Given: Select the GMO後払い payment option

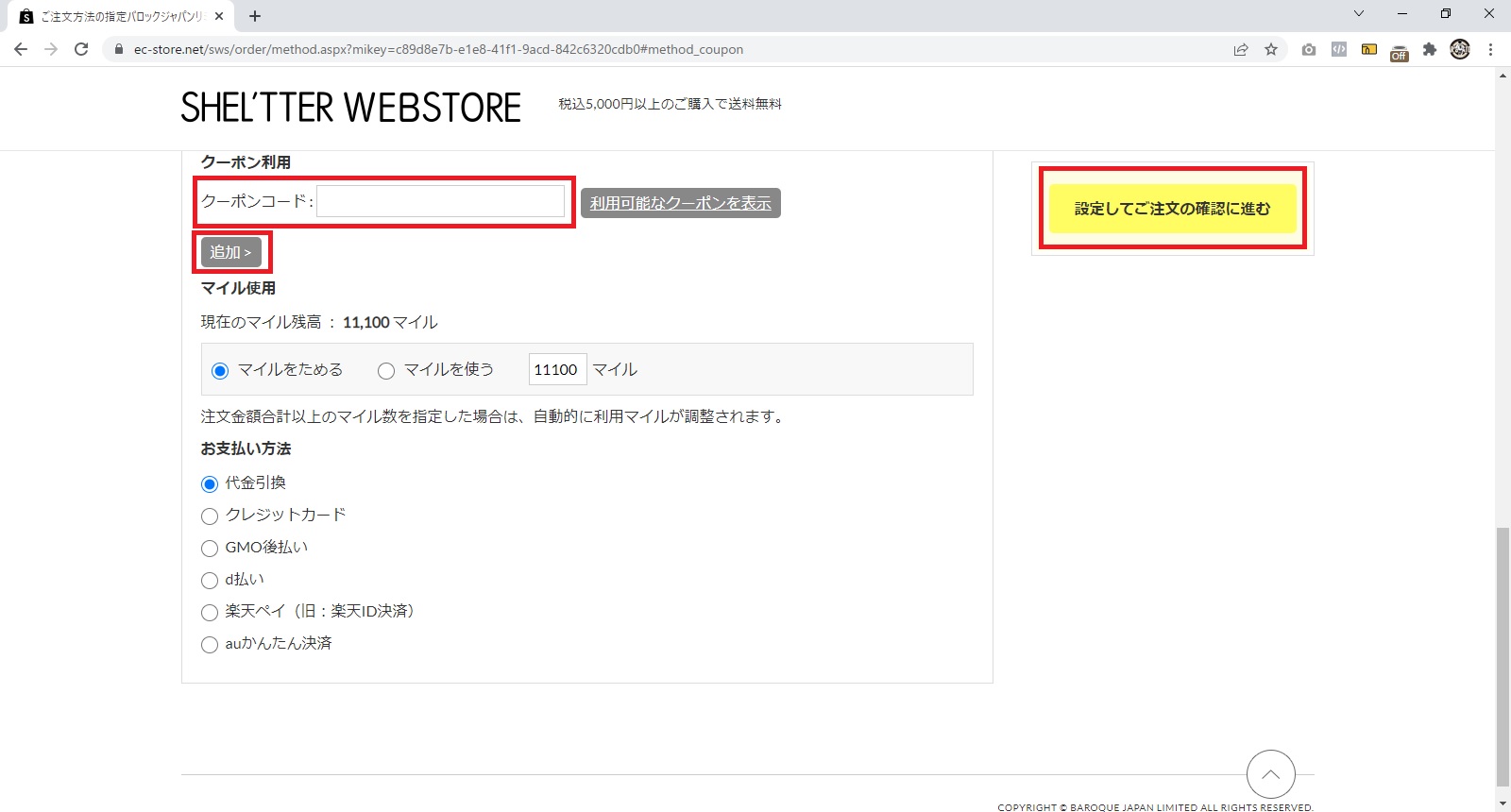Looking at the screenshot, I should pos(210,549).
